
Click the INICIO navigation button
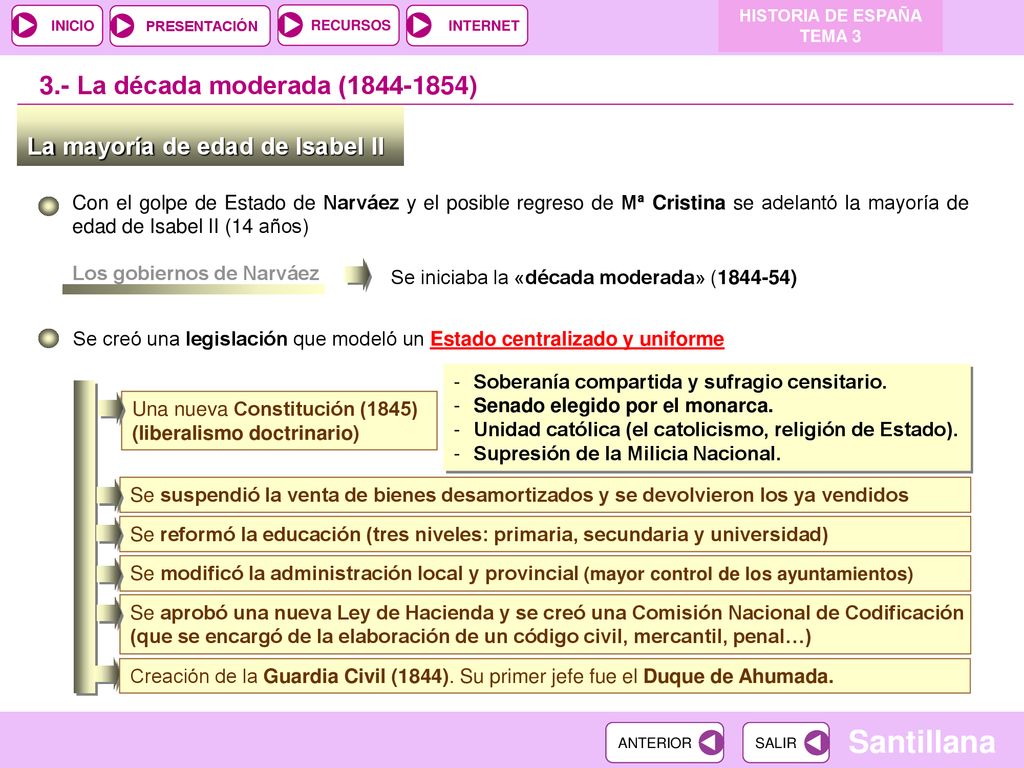point(57,25)
